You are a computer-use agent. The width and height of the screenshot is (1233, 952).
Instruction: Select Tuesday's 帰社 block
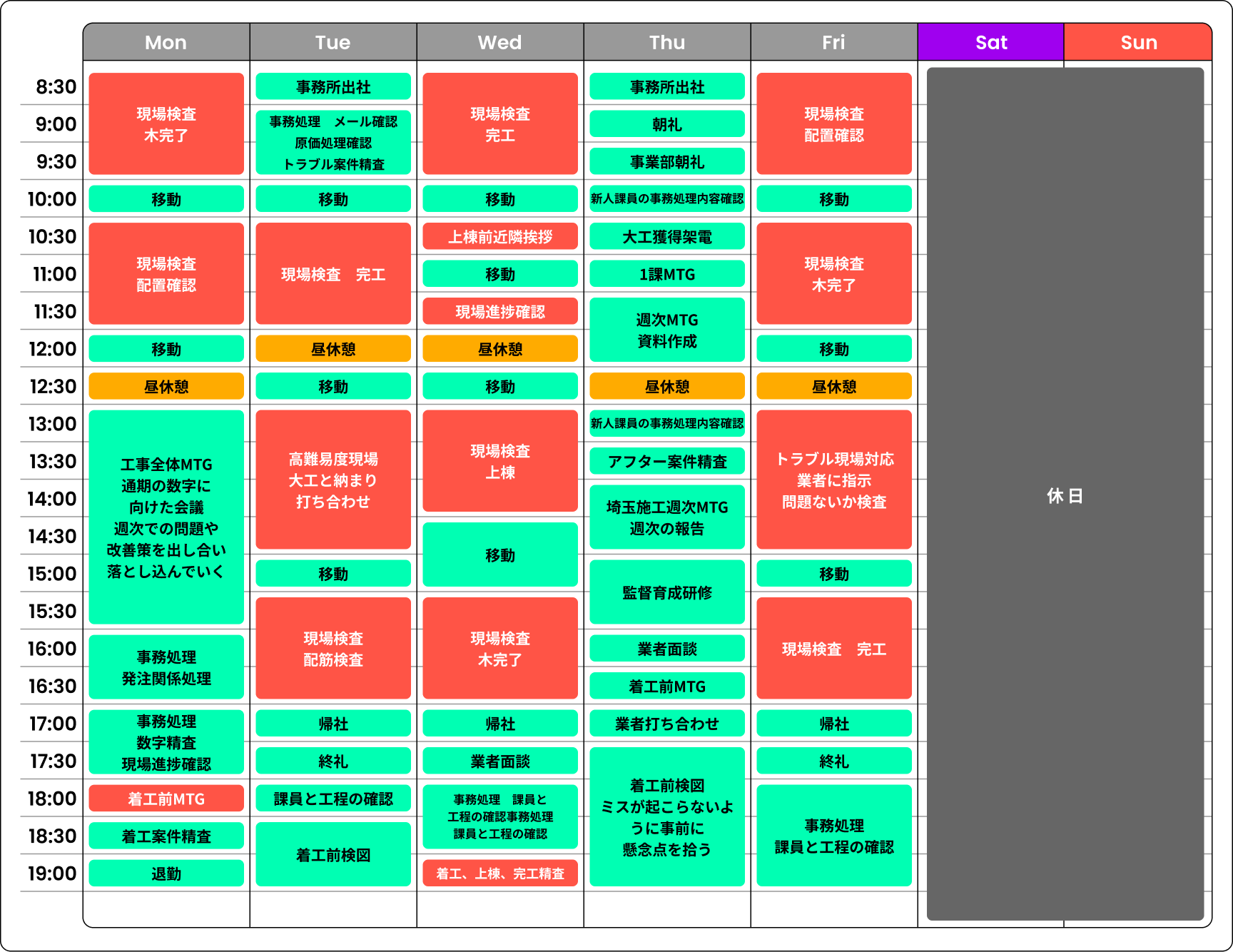[x=333, y=723]
